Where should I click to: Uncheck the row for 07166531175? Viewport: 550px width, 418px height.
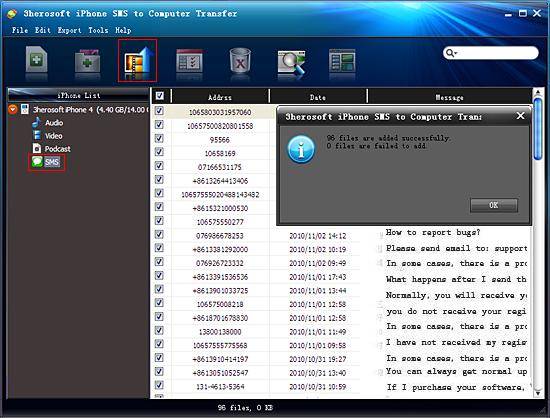tap(159, 166)
